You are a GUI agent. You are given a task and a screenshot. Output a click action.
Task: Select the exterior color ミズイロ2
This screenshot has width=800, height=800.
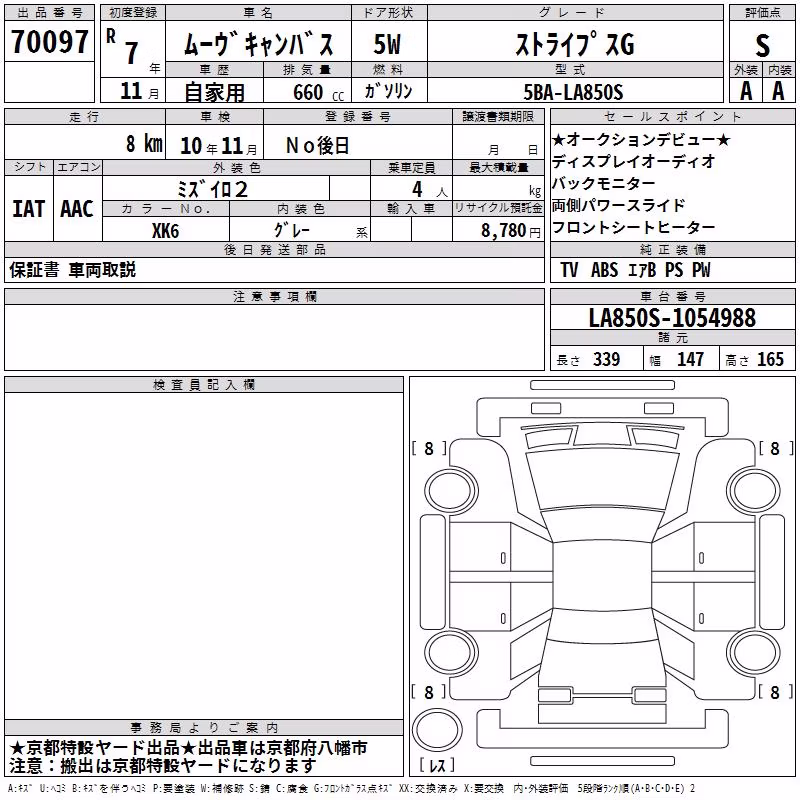click(x=213, y=190)
